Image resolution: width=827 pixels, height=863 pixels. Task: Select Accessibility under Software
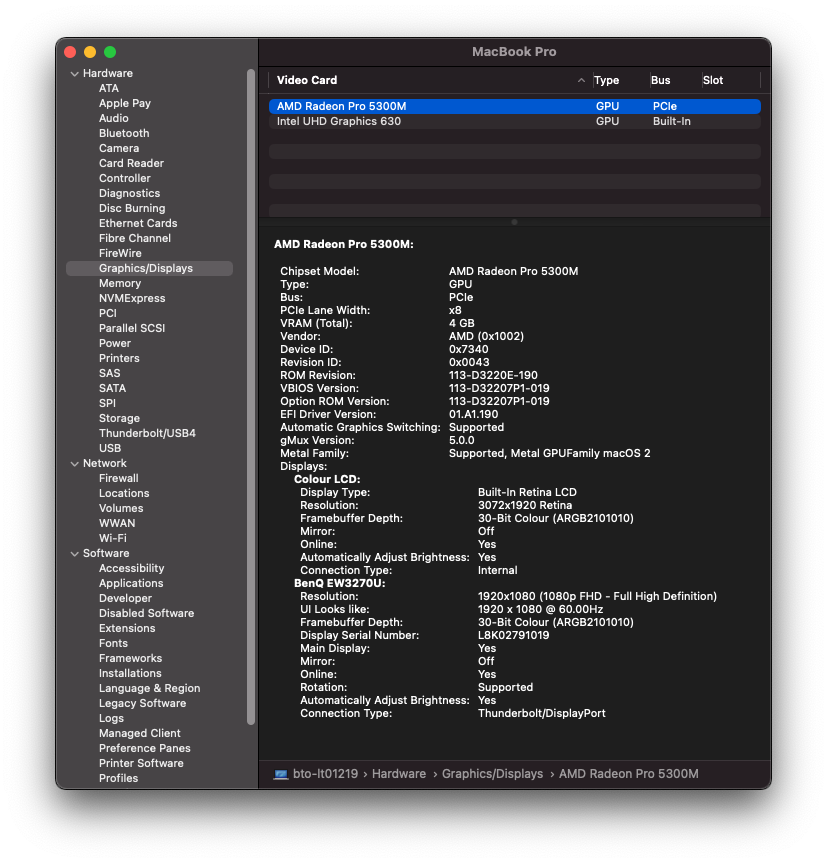pyautogui.click(x=132, y=568)
